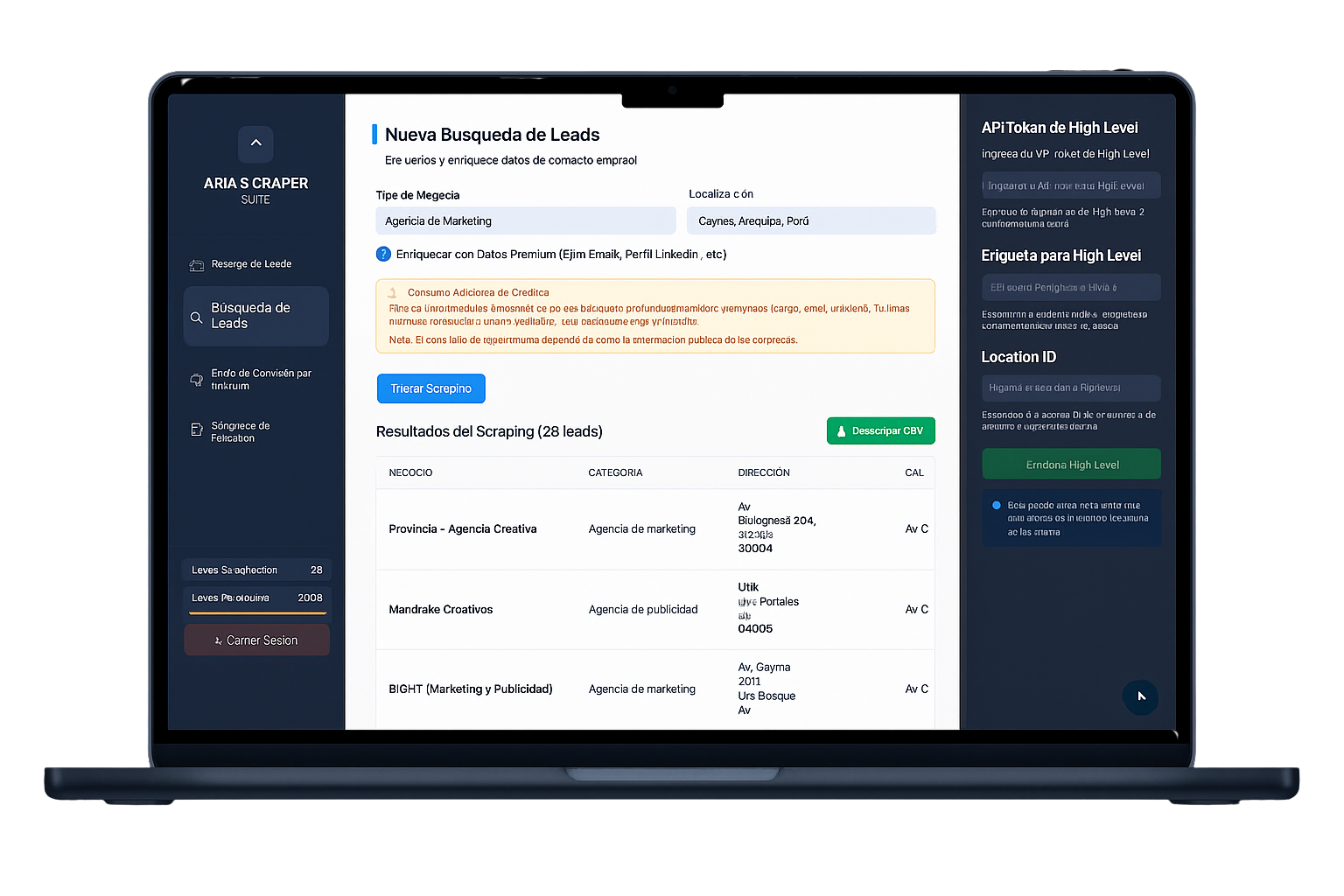Click the warning icon beside "Consumo Adiciorea de Creditca"
The width and height of the screenshot is (1344, 896).
(x=393, y=293)
